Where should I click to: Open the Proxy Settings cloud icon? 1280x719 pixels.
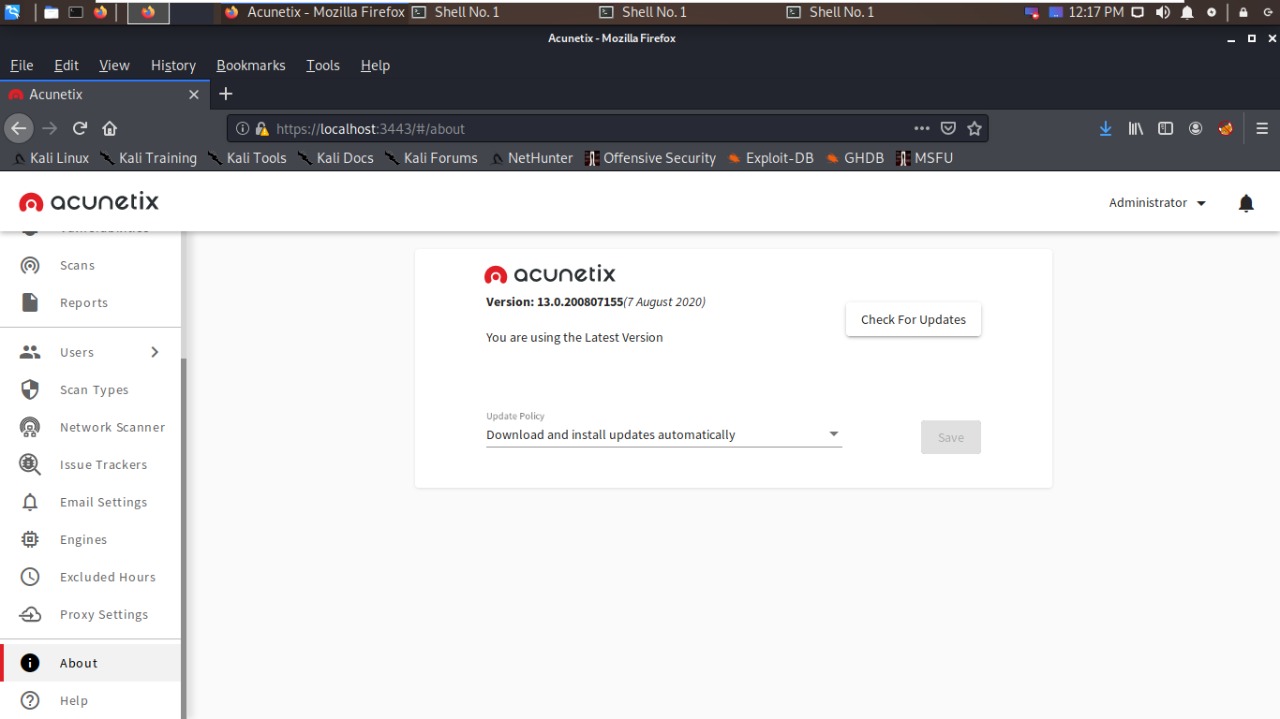30,614
